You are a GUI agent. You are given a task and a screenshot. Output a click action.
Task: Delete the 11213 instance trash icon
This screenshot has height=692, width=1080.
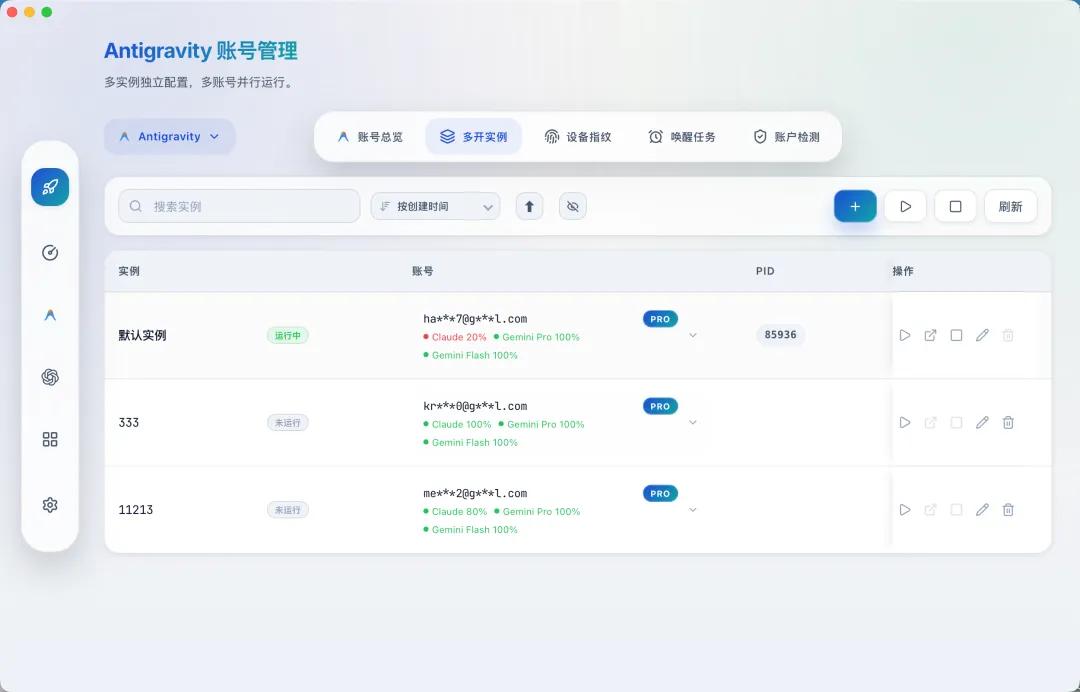point(1008,510)
